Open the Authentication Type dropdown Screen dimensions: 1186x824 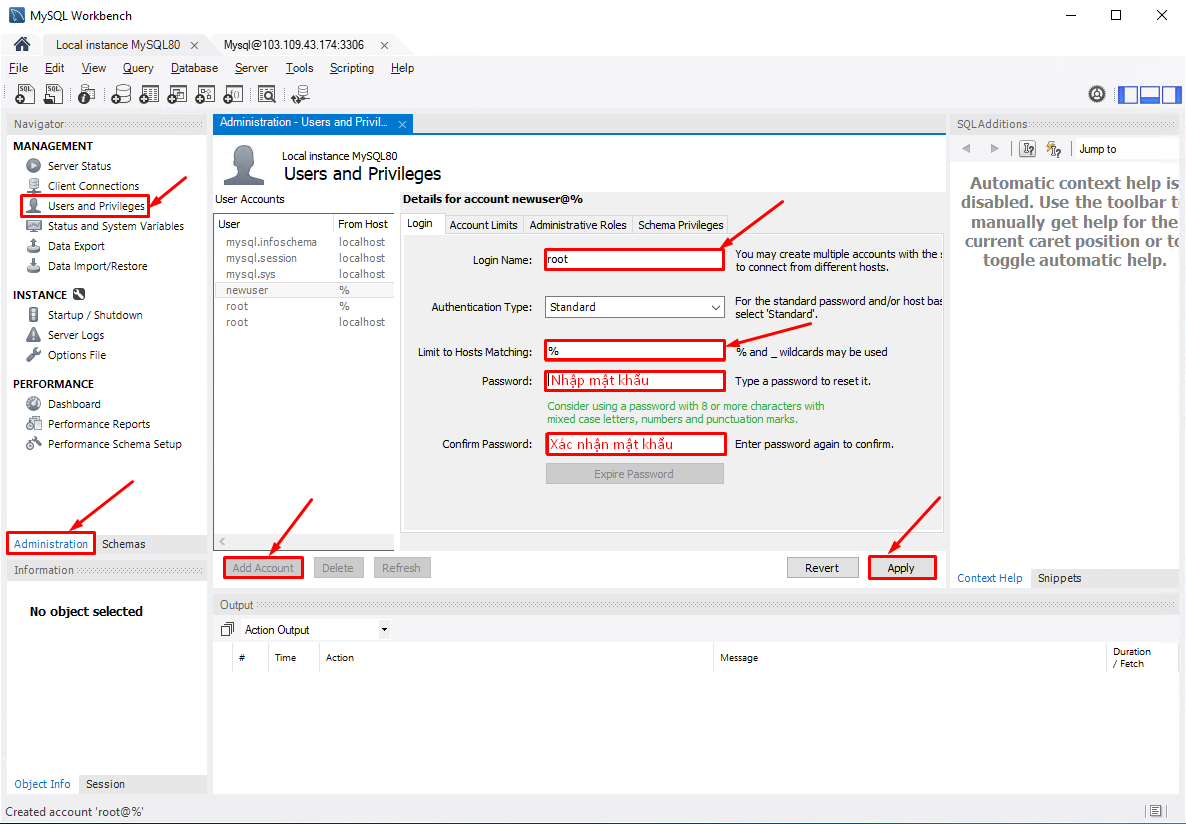634,307
